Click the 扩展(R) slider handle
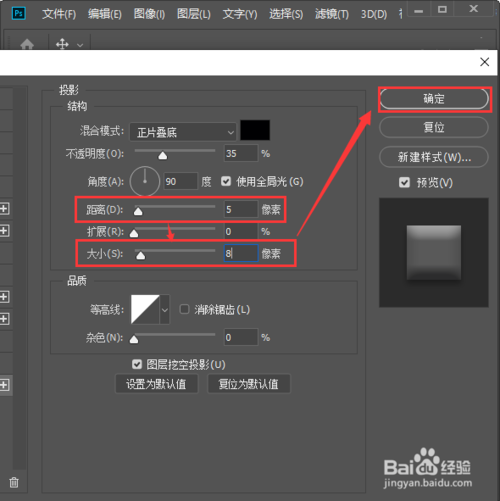The height and width of the screenshot is (501, 500). pyautogui.click(x=134, y=233)
